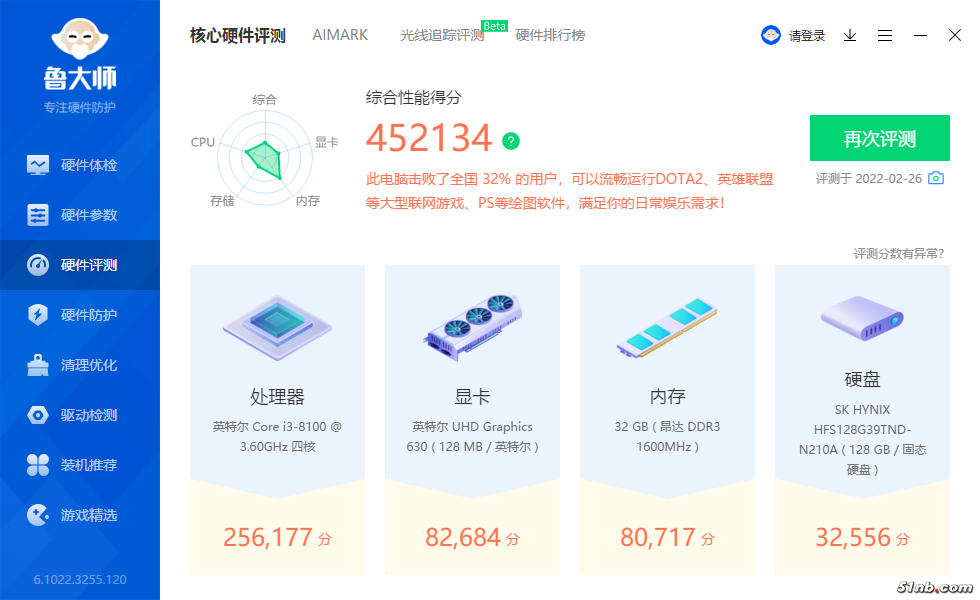This screenshot has width=980, height=600.
Task: Open 装机推荐 clover icon
Action: [38, 465]
